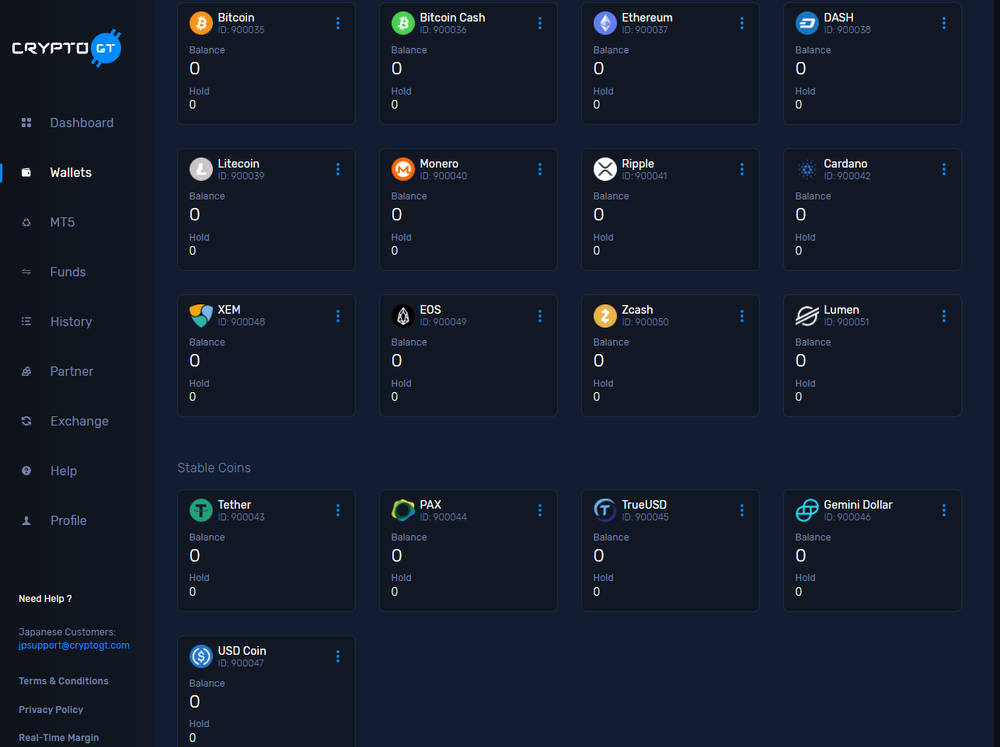Click the Bitcoin Cash coin icon
Screen dimensions: 1000x747
click(x=403, y=23)
